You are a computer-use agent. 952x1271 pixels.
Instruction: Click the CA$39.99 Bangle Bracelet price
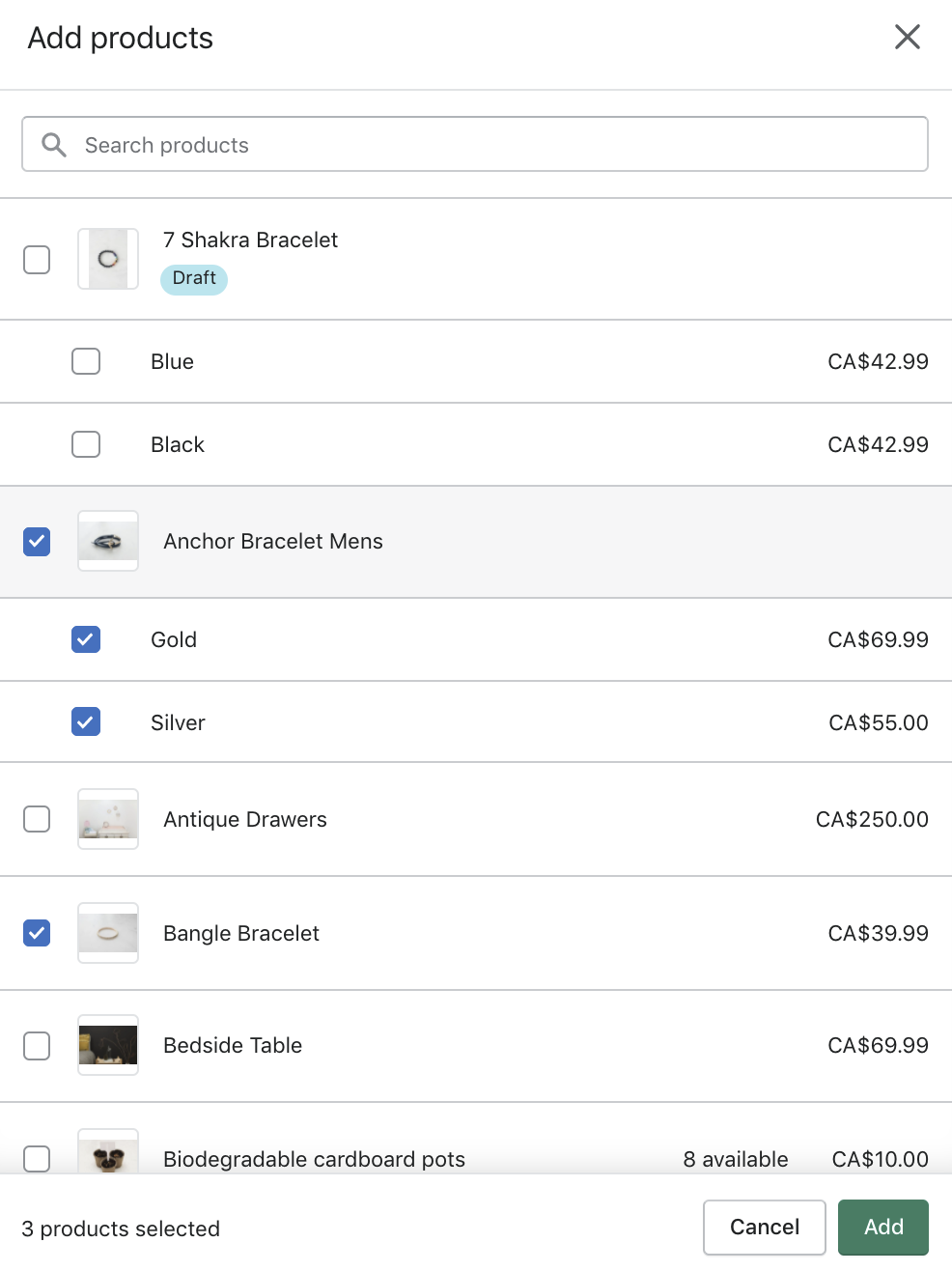point(878,933)
